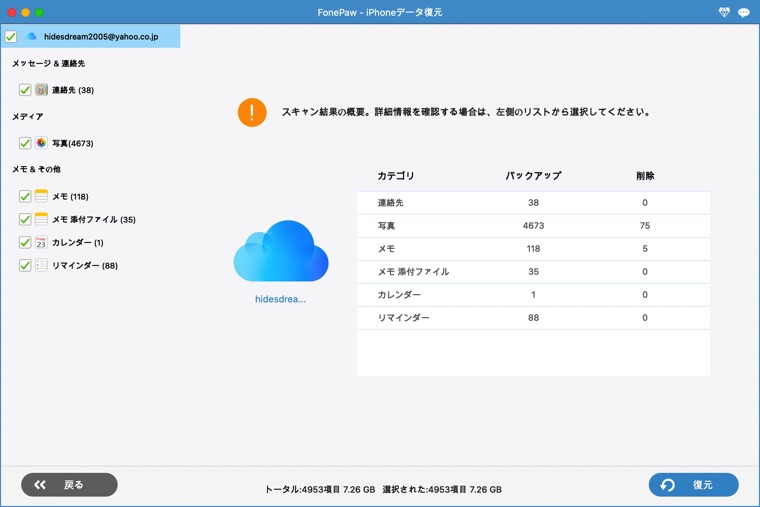Click the hidesdrea... account link under cloud

click(281, 299)
